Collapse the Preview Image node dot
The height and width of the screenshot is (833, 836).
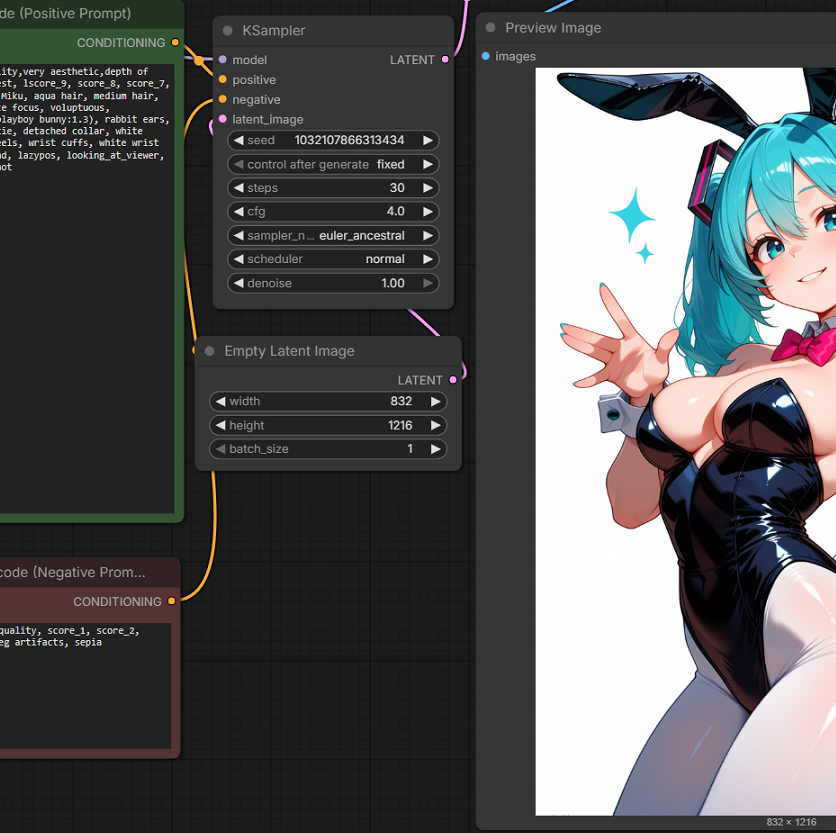pos(491,28)
